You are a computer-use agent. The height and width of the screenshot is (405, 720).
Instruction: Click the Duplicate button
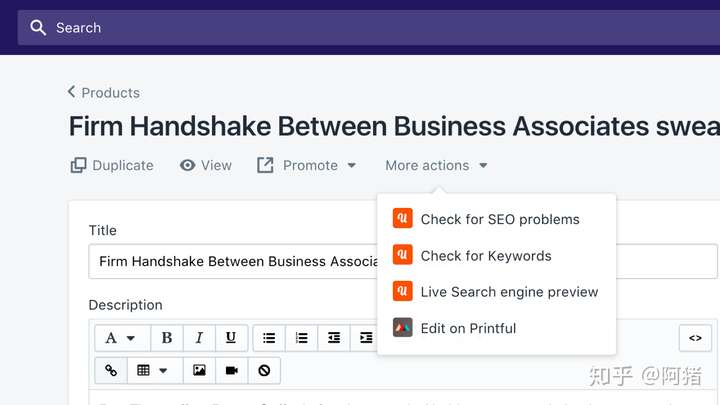point(112,165)
